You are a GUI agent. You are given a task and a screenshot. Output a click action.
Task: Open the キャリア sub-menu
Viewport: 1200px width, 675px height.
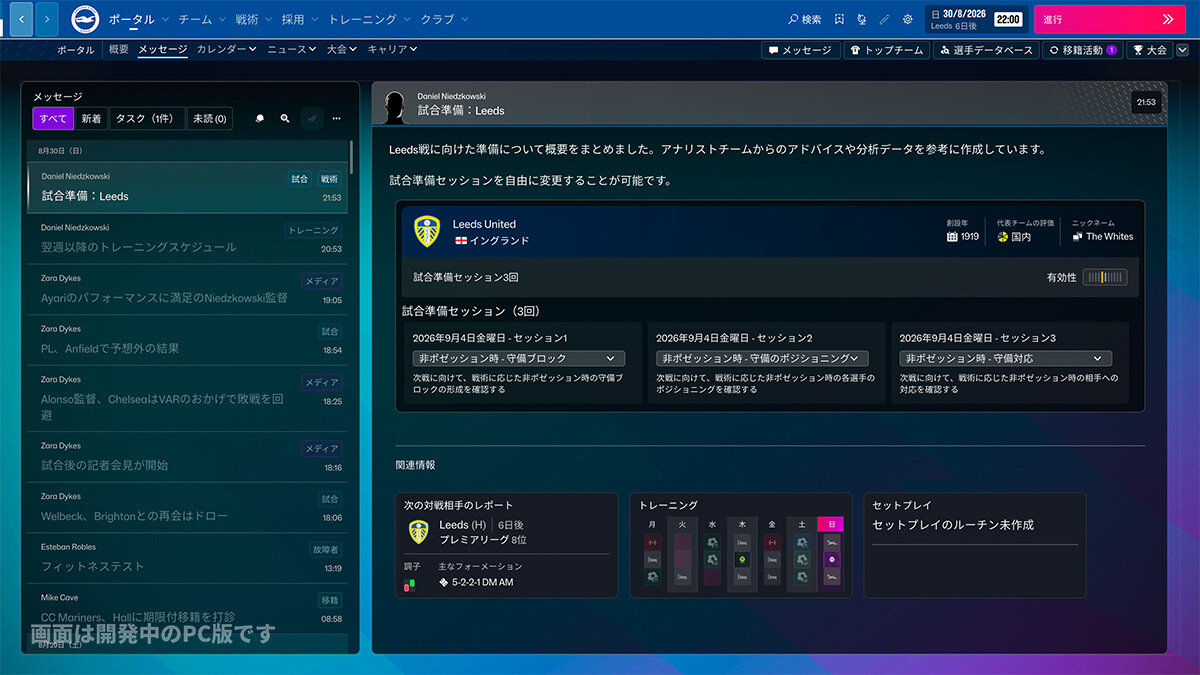pyautogui.click(x=392, y=49)
